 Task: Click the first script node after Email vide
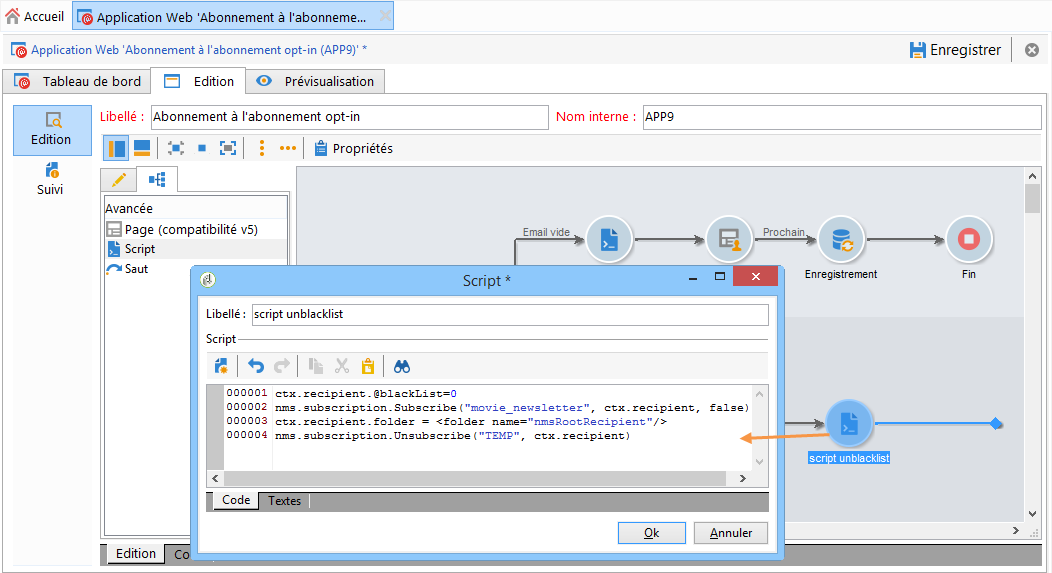tap(609, 239)
